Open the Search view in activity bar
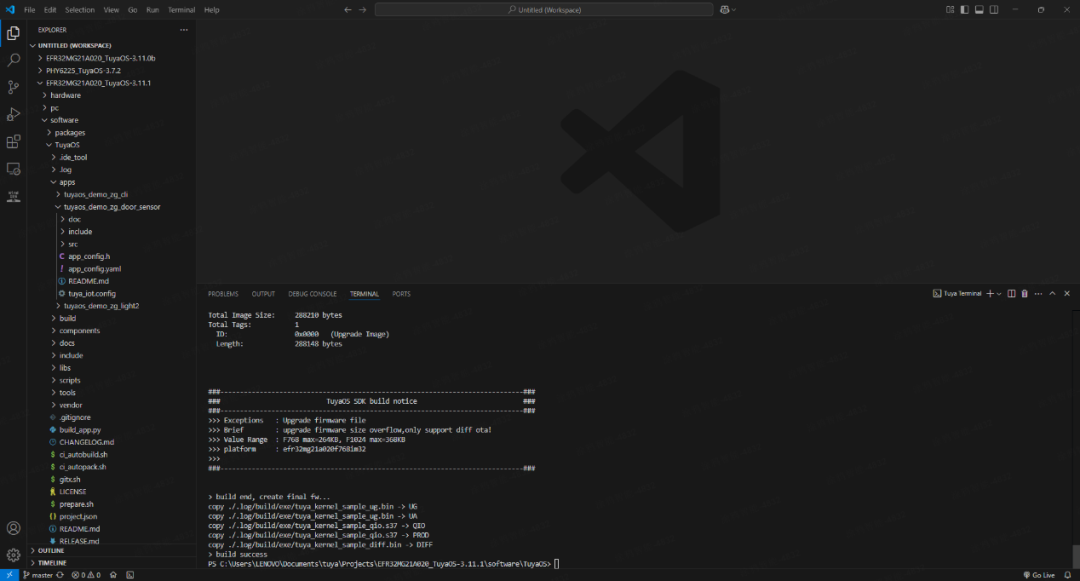Screen dimensions: 1080x581 (x=13, y=60)
